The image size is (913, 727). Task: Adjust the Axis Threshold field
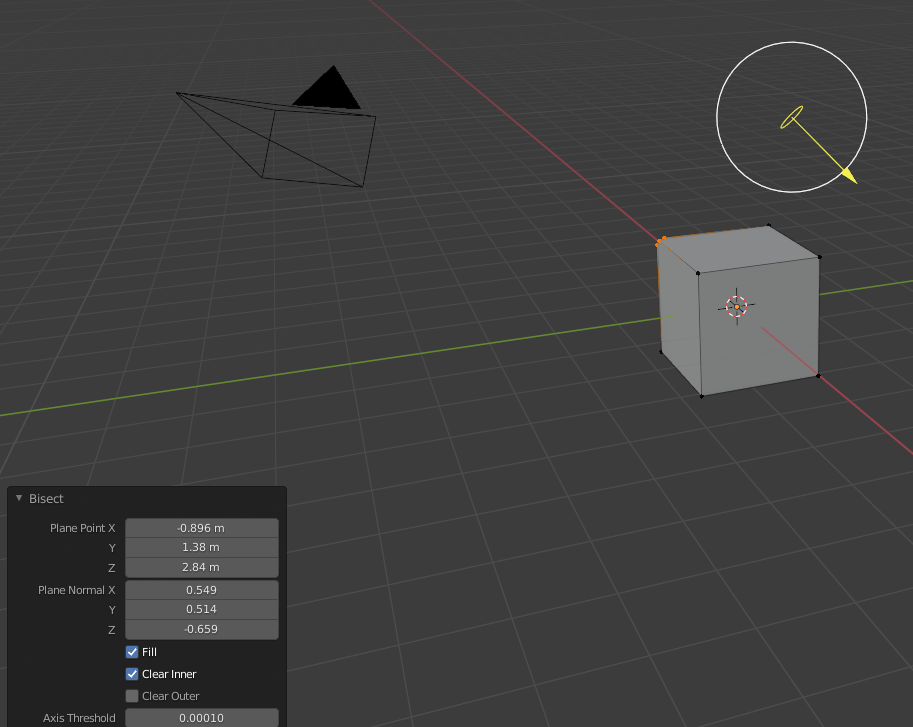coord(201,718)
